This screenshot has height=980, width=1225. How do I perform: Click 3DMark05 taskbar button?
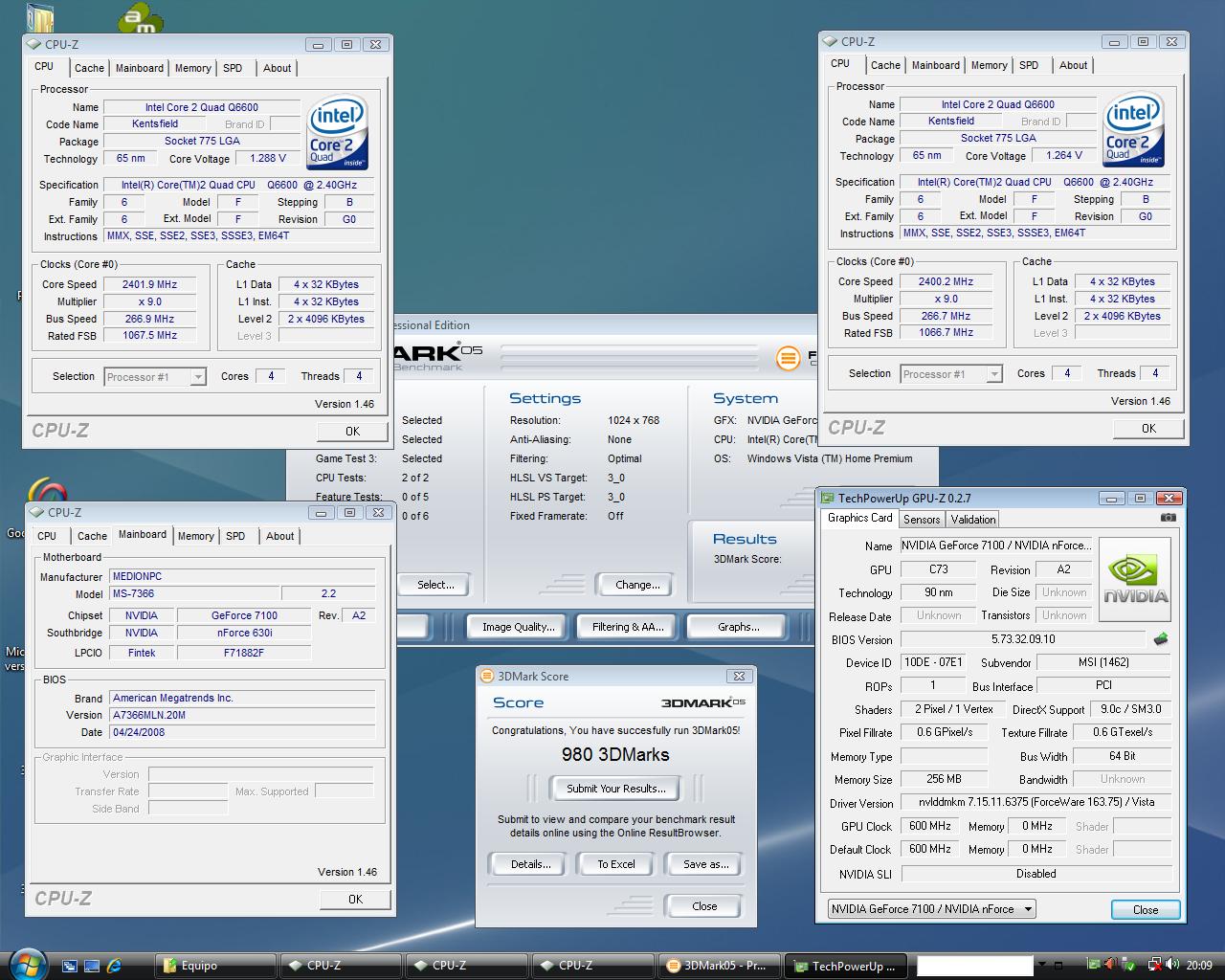tap(718, 966)
